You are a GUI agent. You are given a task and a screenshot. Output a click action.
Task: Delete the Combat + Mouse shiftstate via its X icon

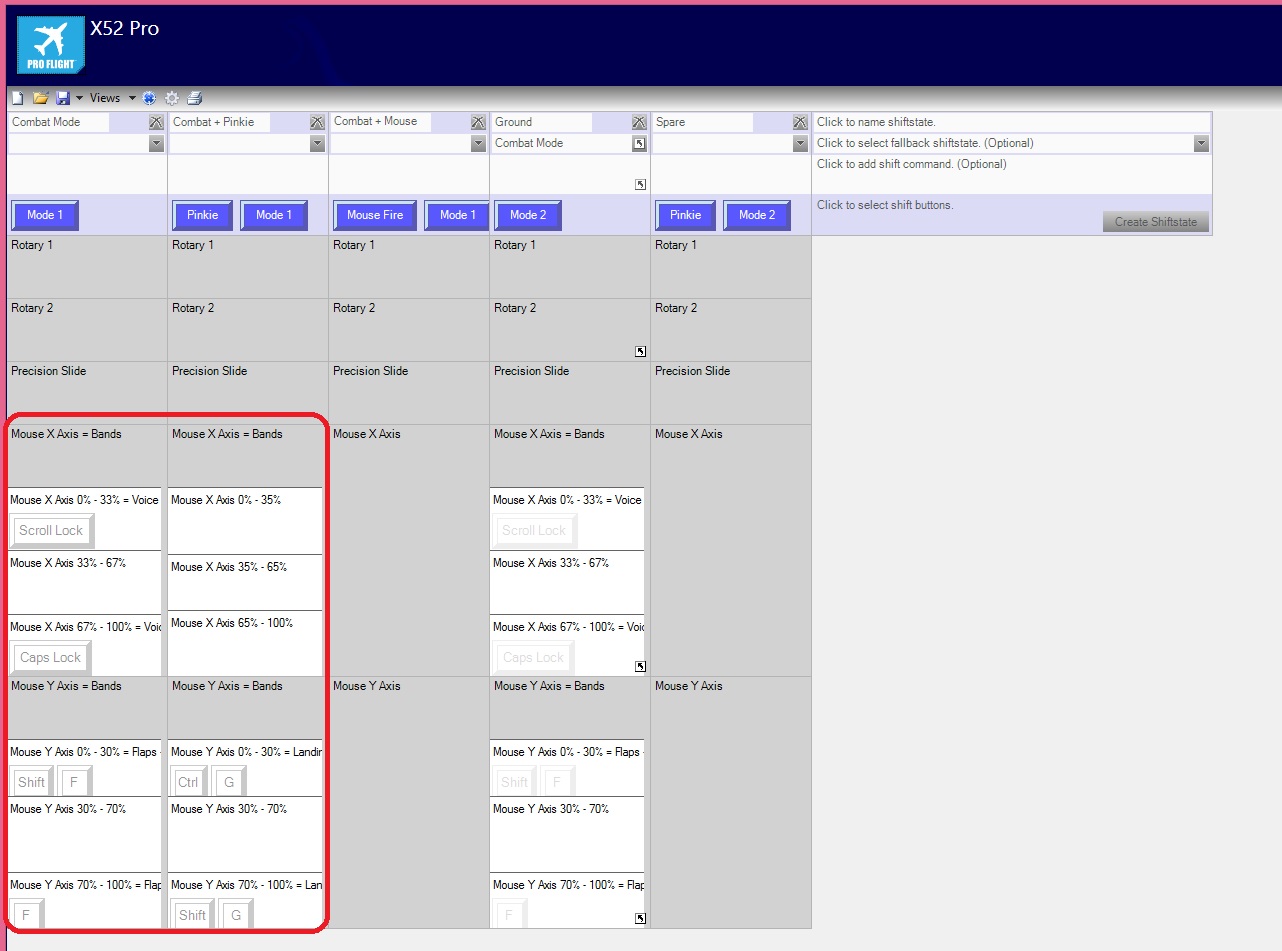(478, 122)
